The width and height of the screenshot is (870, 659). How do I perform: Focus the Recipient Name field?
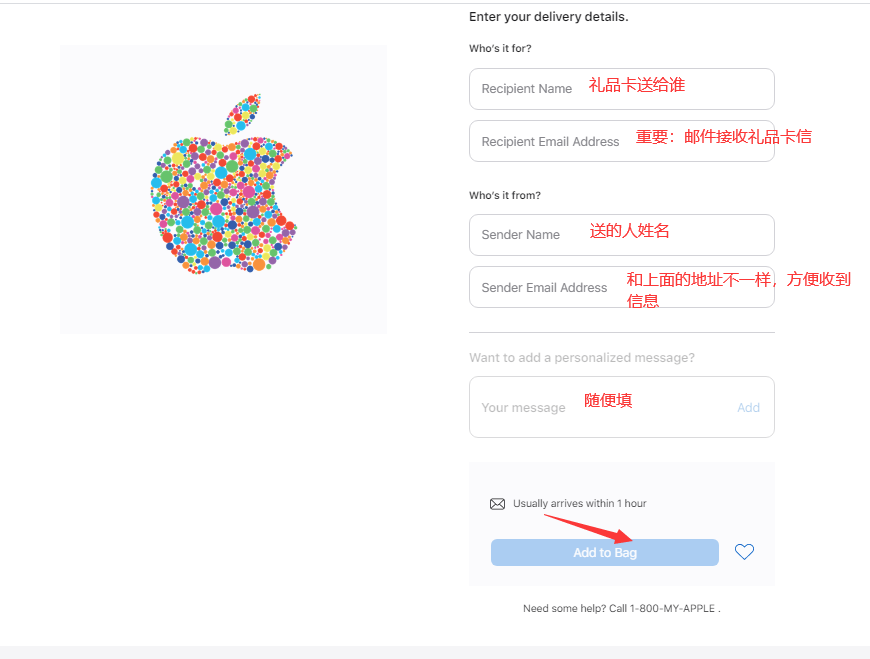(x=621, y=89)
